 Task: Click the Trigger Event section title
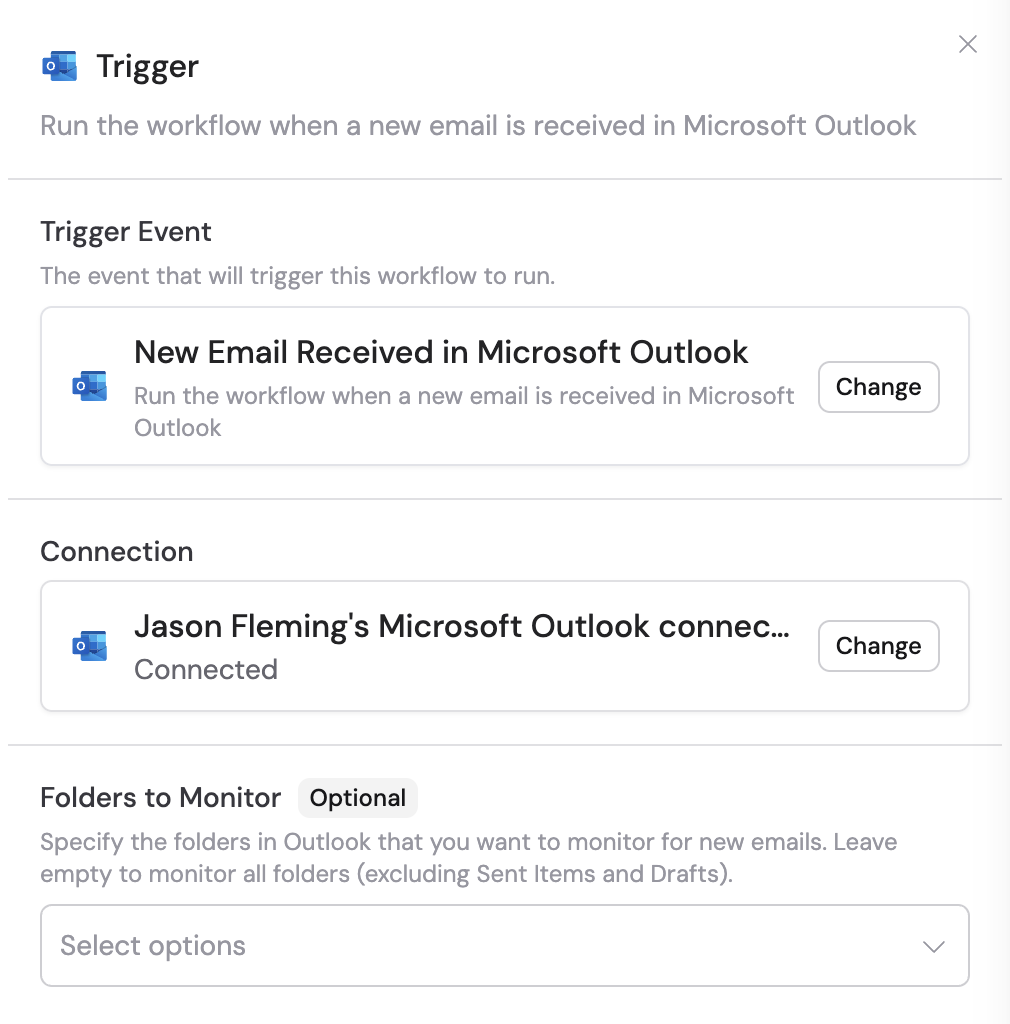coord(125,231)
